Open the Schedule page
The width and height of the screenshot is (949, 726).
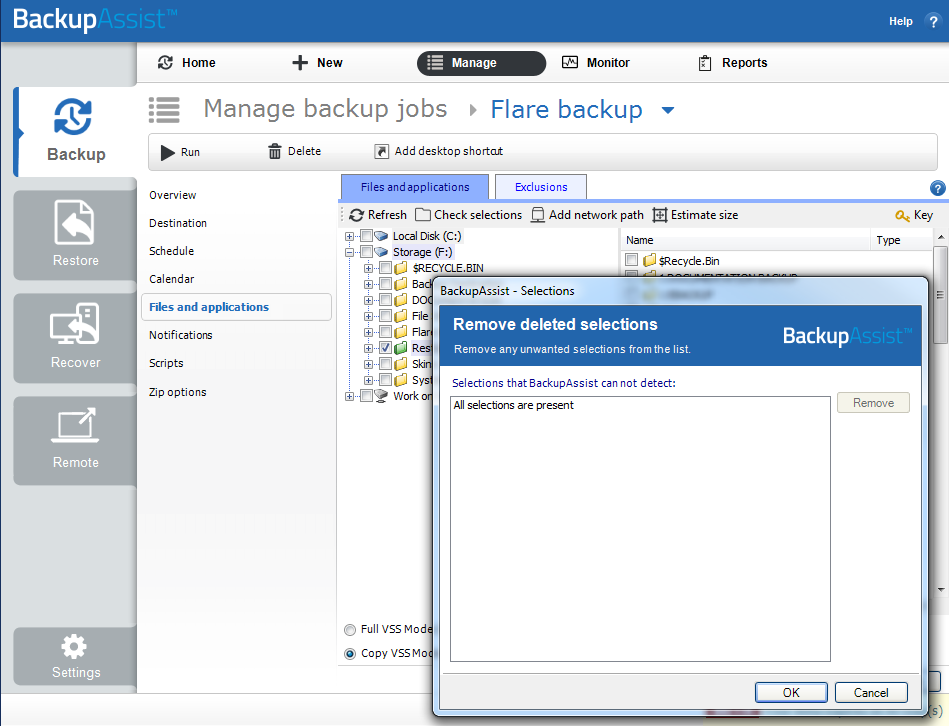171,251
